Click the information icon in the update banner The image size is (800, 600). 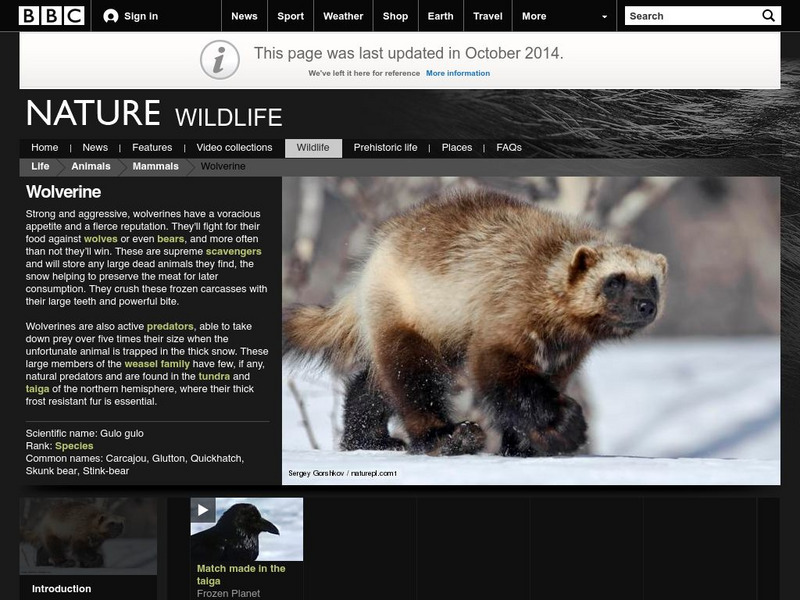[x=220, y=57]
